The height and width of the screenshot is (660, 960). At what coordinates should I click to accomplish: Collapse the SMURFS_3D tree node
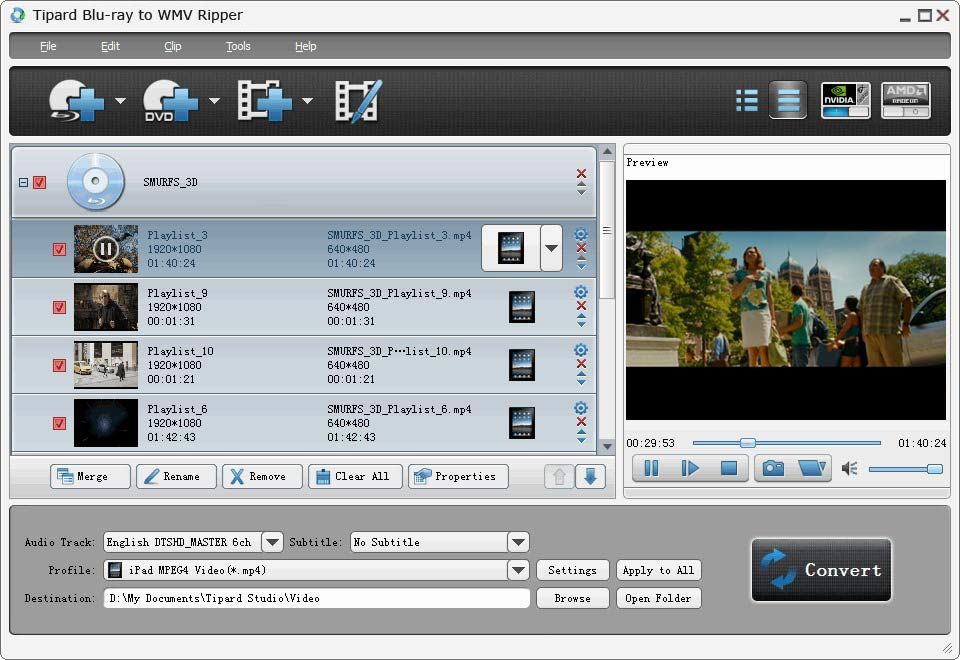tap(23, 182)
